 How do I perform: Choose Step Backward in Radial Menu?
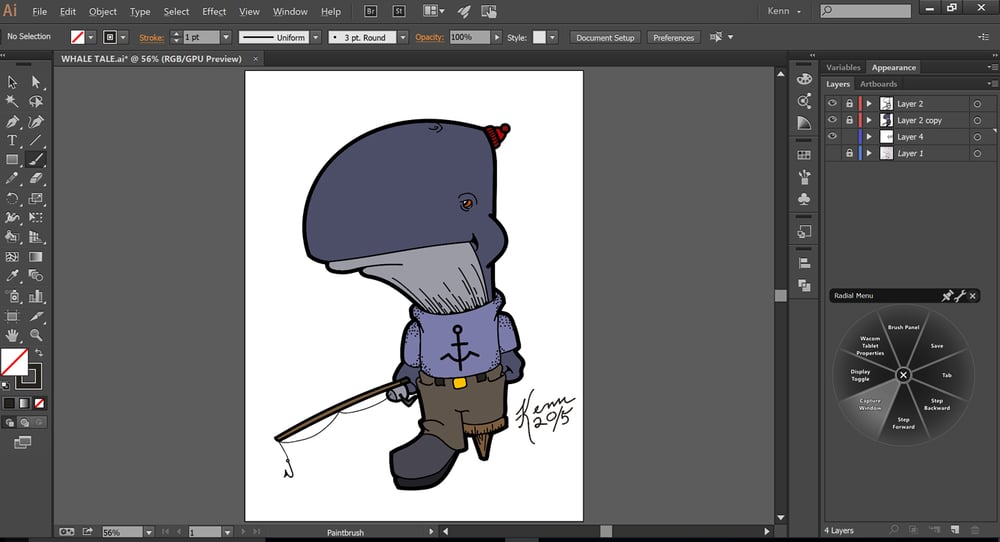(x=937, y=404)
